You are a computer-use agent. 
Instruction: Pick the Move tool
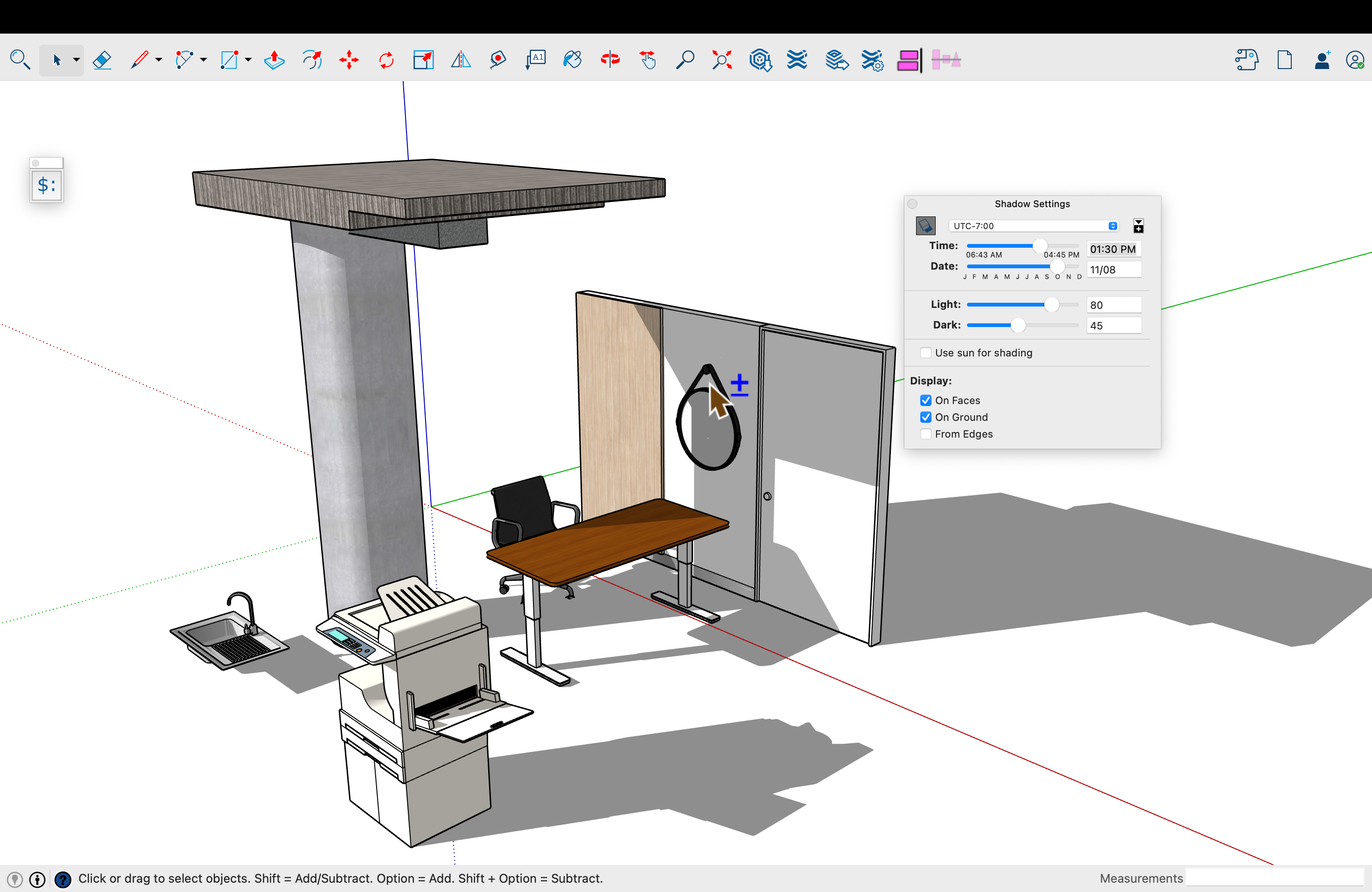tap(349, 60)
